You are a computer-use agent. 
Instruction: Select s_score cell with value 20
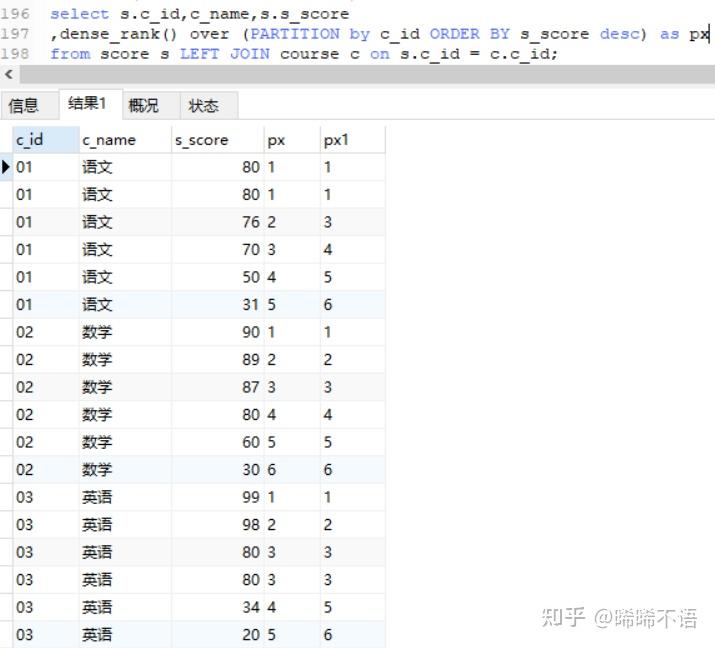(x=218, y=635)
